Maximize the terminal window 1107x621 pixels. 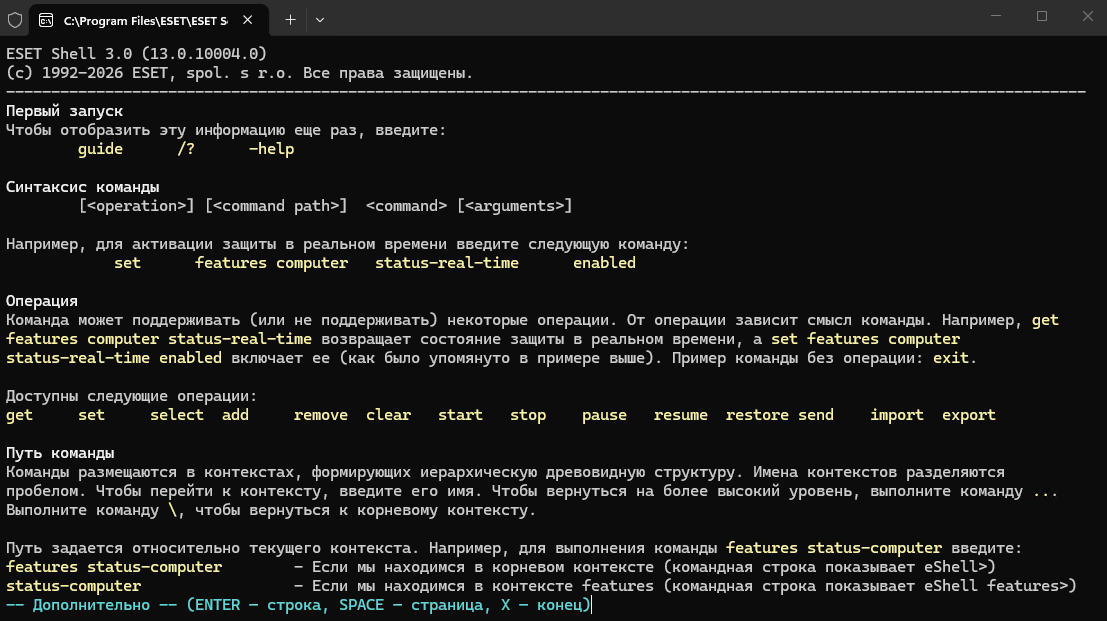pos(1042,16)
